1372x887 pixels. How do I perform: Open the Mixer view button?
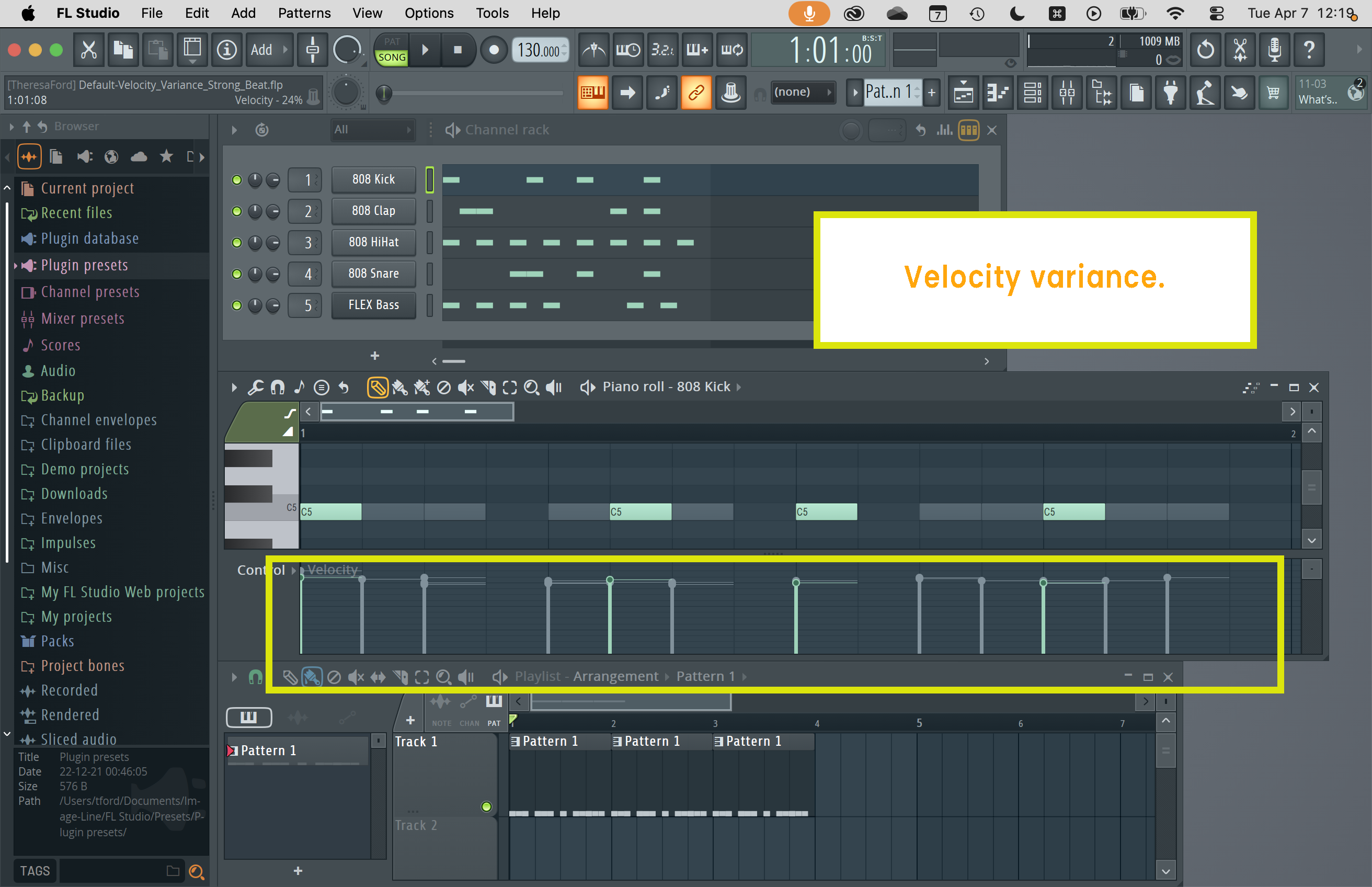[1067, 92]
